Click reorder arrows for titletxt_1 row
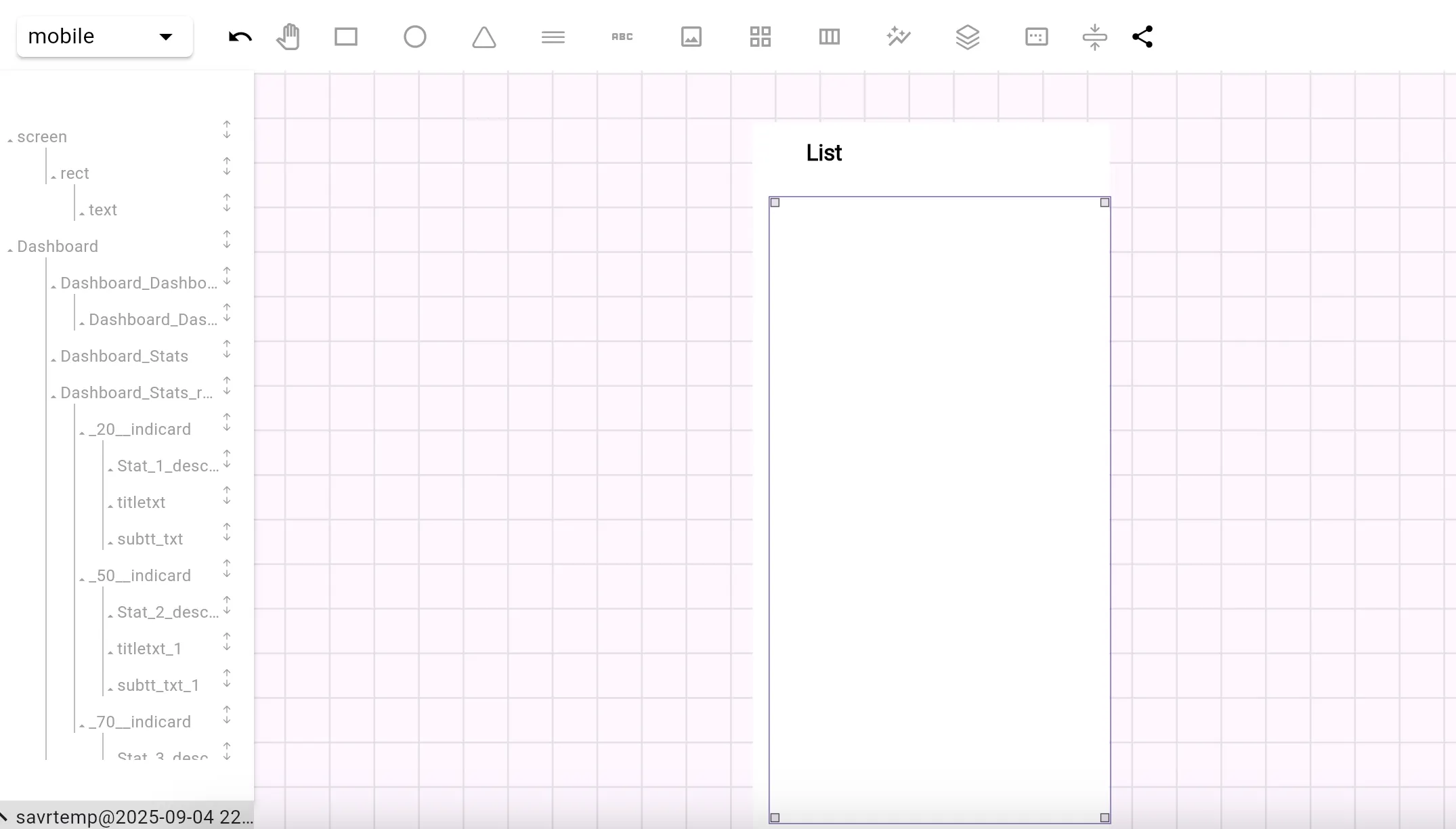The image size is (1456, 829). [x=227, y=642]
